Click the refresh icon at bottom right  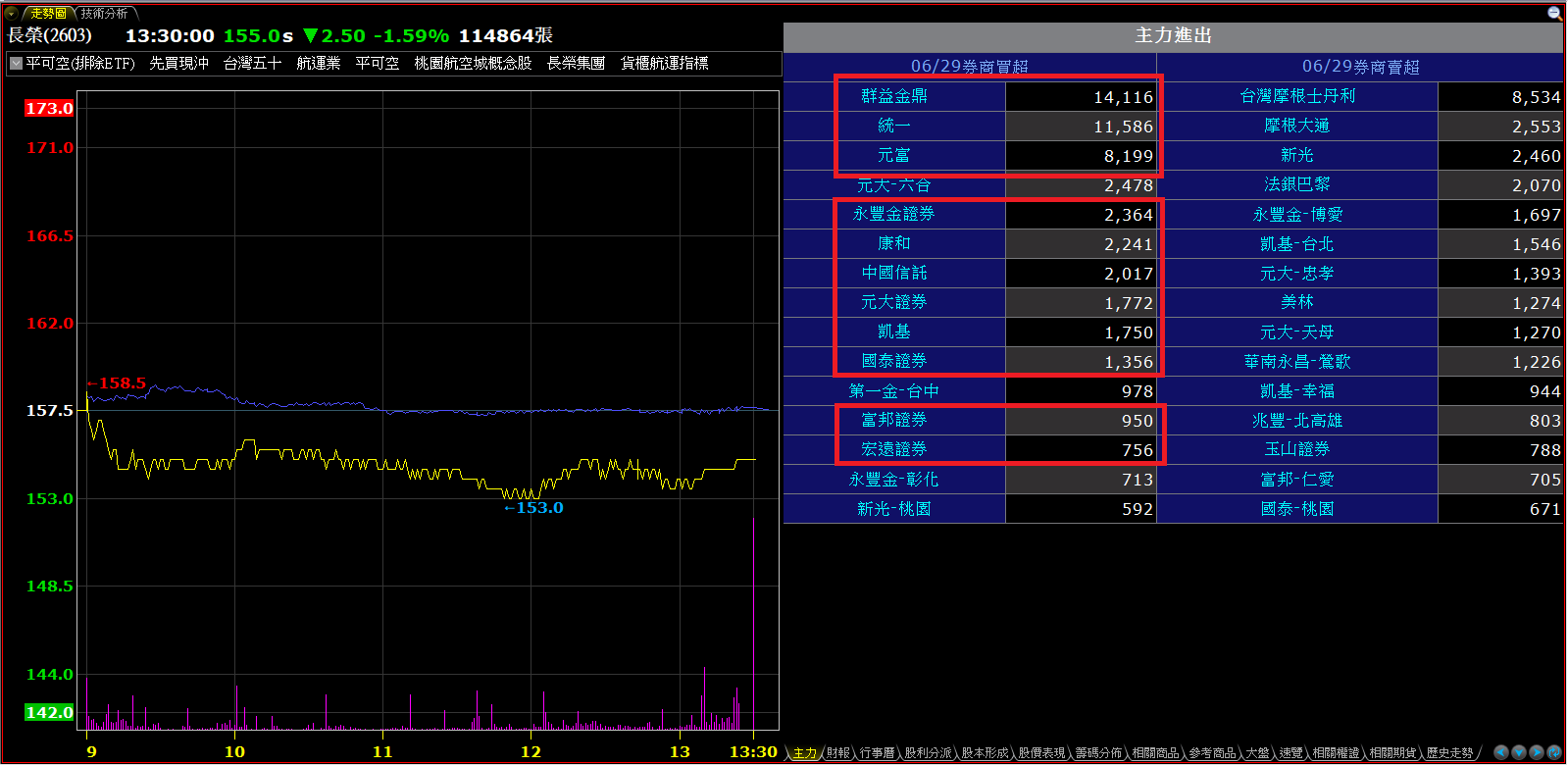click(x=1554, y=752)
